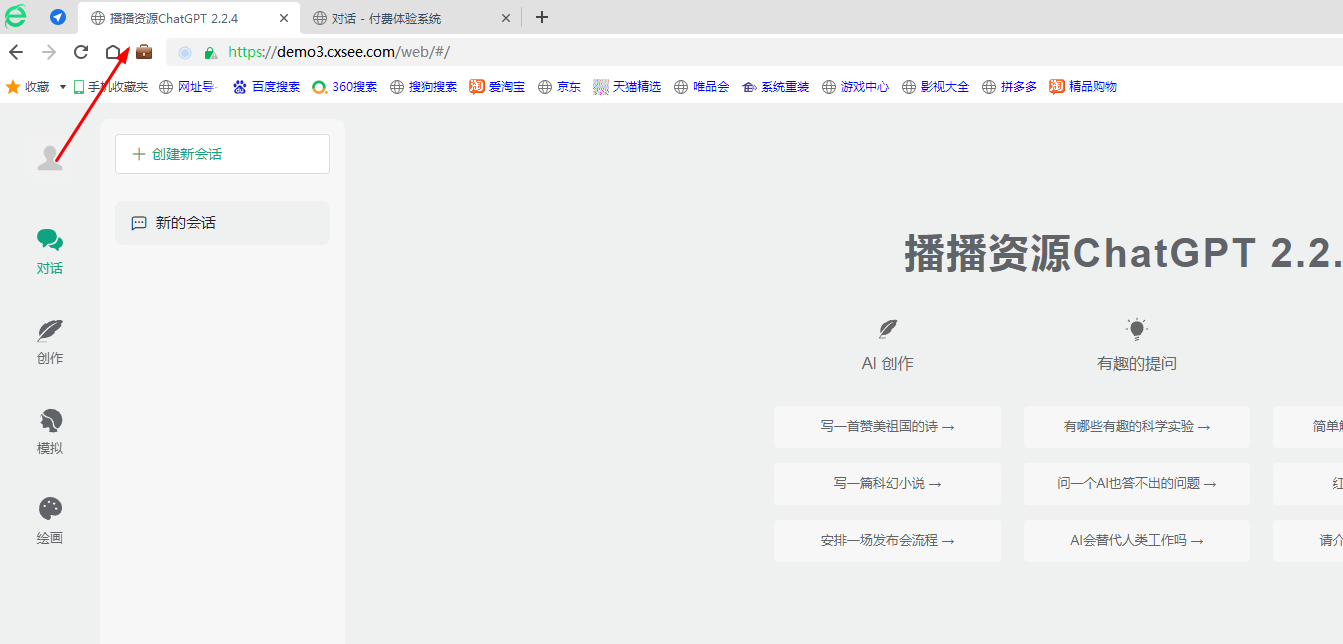Open 拼多多 bookmark
Image resolution: width=1343 pixels, height=644 pixels.
click(1009, 87)
